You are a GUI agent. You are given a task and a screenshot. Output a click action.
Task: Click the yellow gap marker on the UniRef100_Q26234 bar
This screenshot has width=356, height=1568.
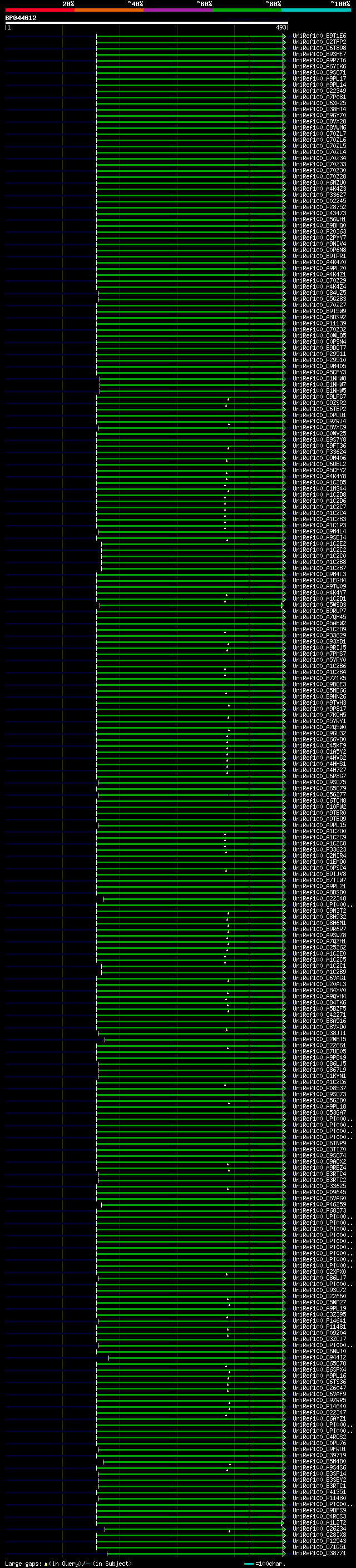[229, 1531]
